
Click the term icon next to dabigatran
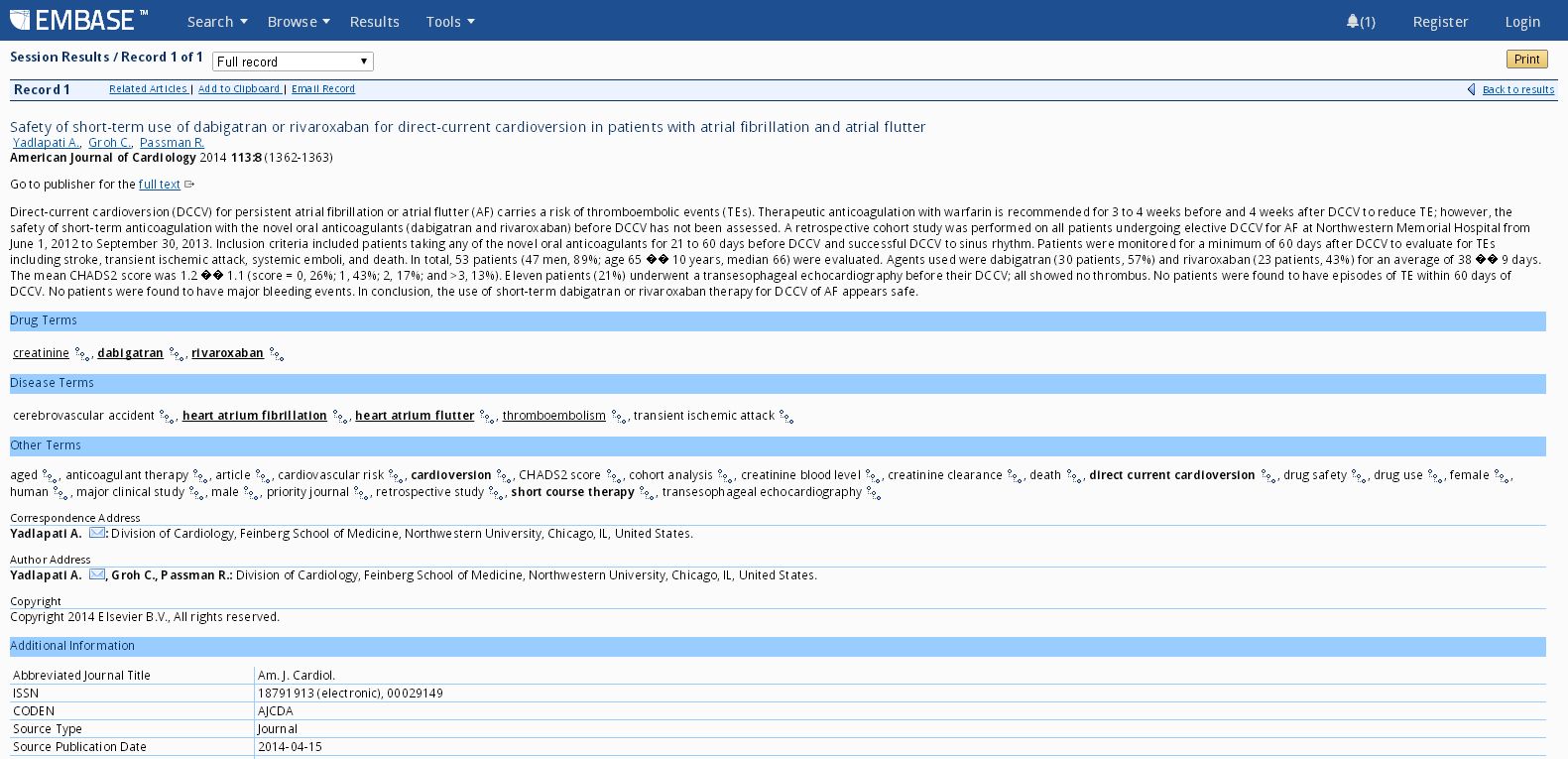pos(177,354)
